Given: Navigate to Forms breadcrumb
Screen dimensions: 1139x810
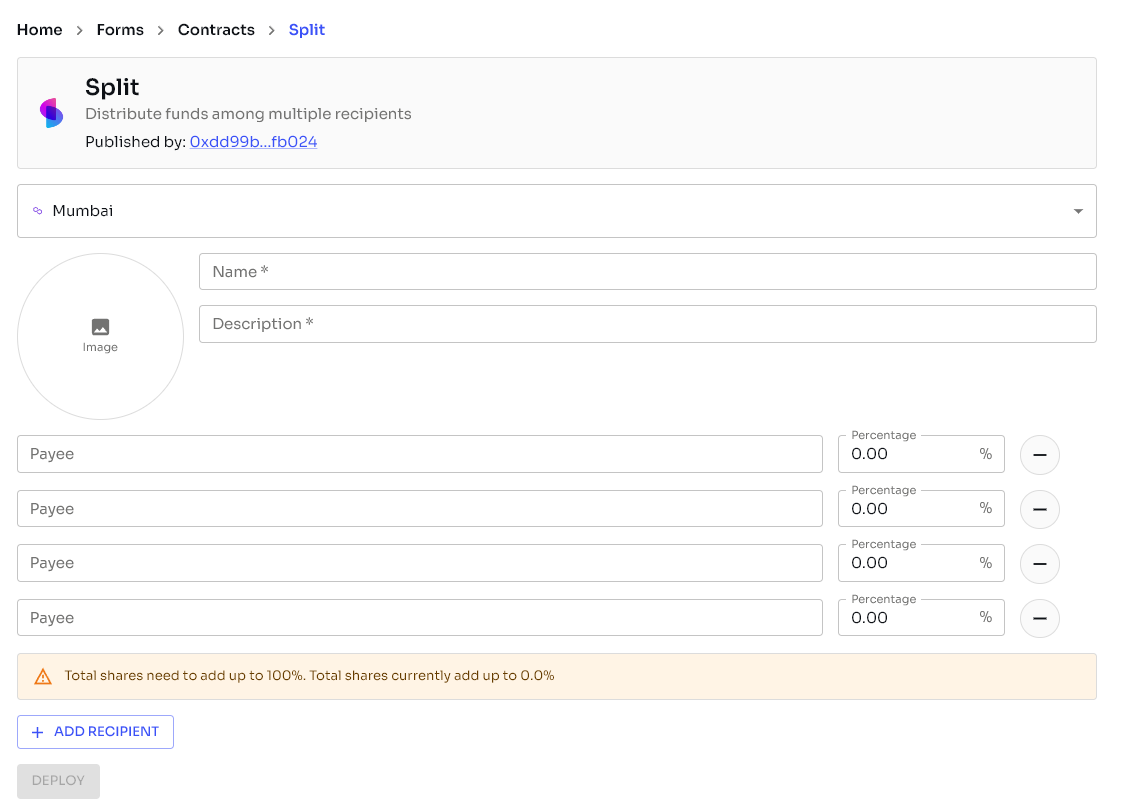Looking at the screenshot, I should click(x=120, y=30).
